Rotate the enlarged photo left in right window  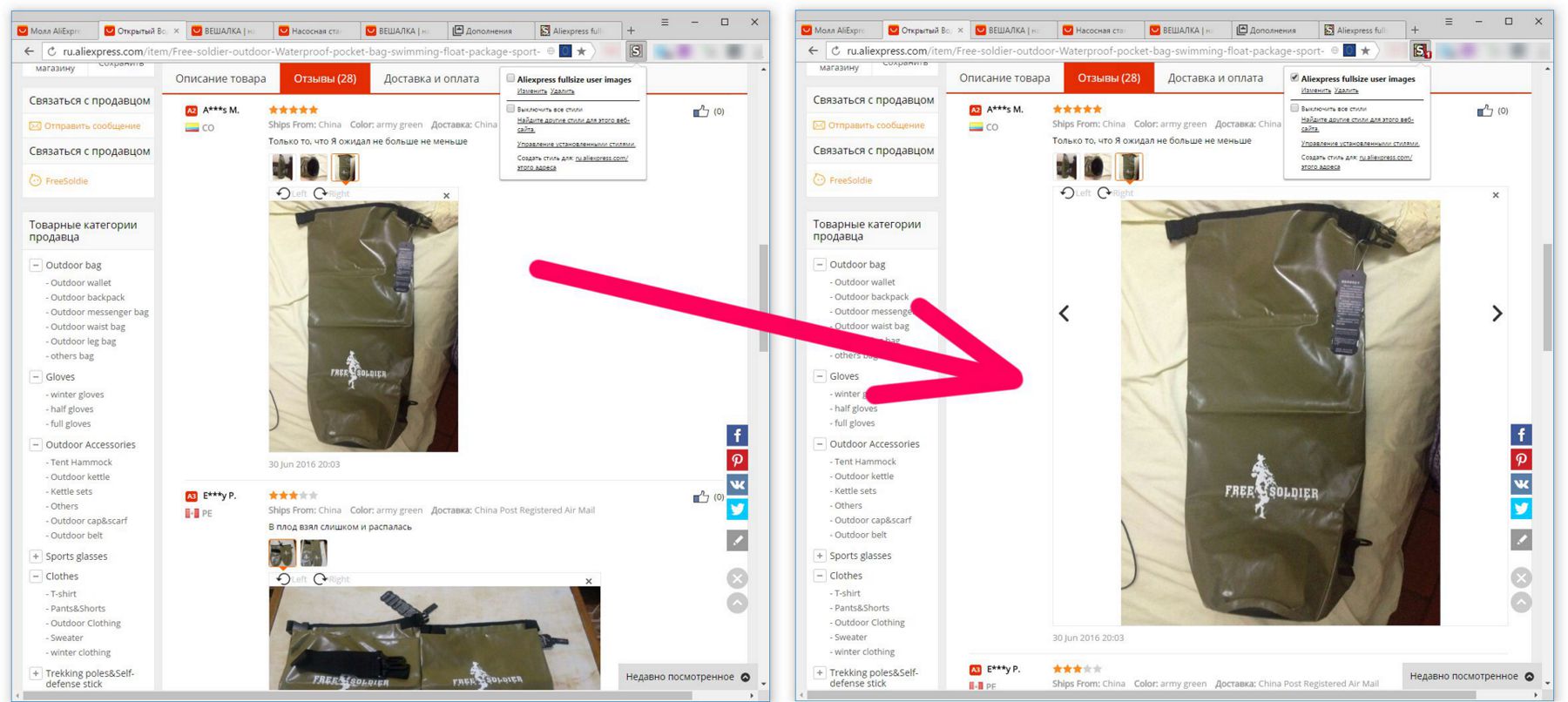pyautogui.click(x=1075, y=192)
